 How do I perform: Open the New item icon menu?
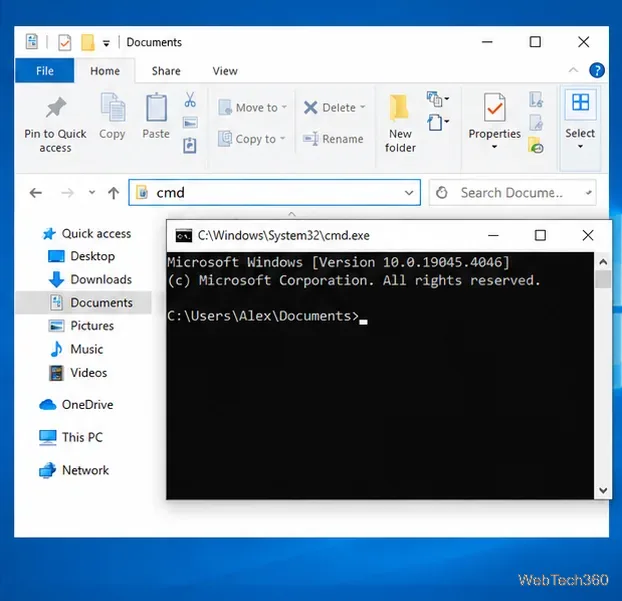pos(438,99)
